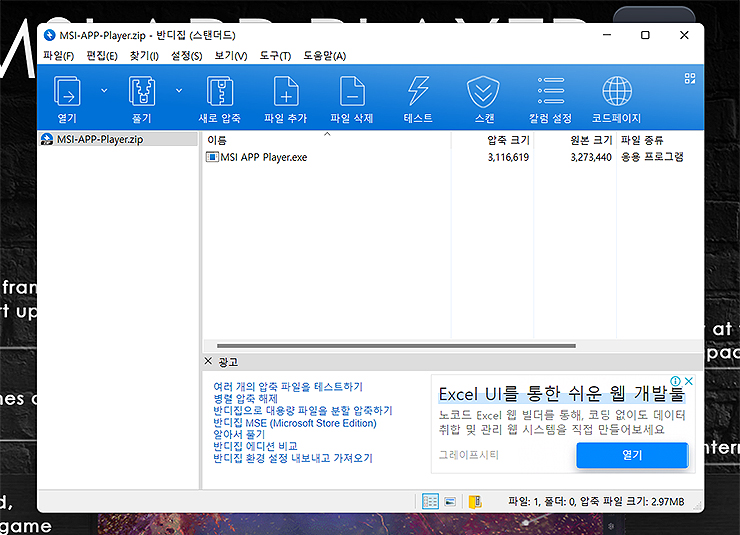Maximize the Bandizip window
The height and width of the screenshot is (535, 740).
point(645,35)
